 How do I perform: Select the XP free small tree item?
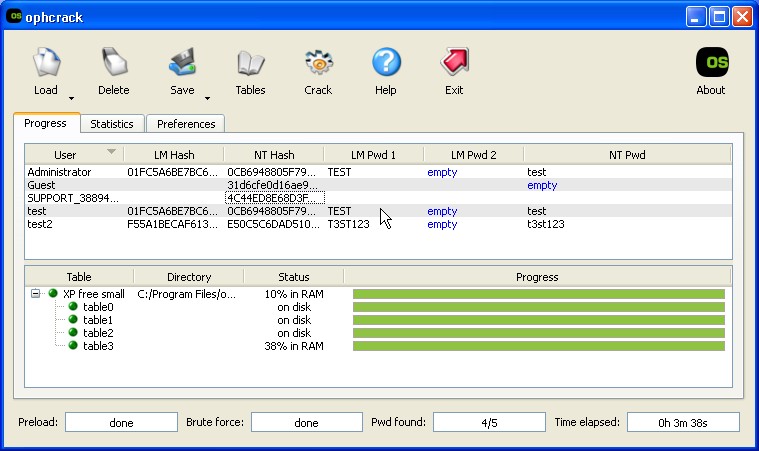point(93,294)
